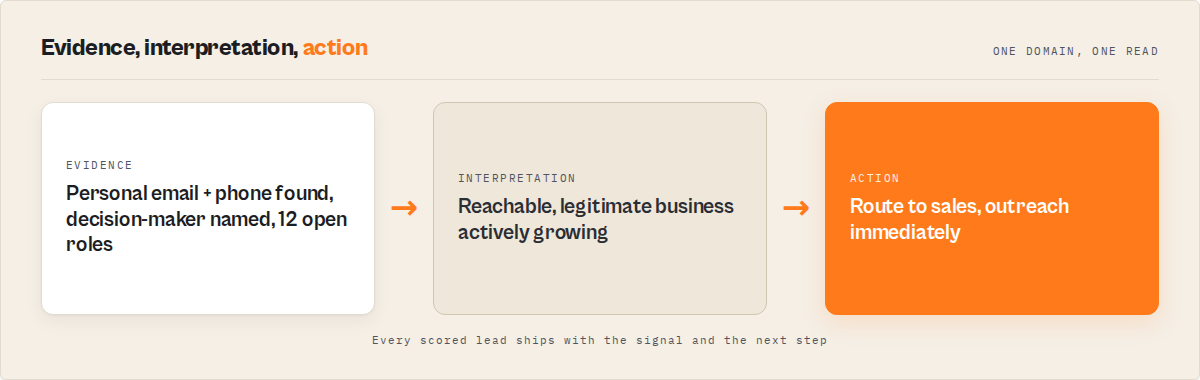Click 'ONE DOMAIN, ONE READ' tagline
This screenshot has width=1200, height=380.
(x=1075, y=51)
